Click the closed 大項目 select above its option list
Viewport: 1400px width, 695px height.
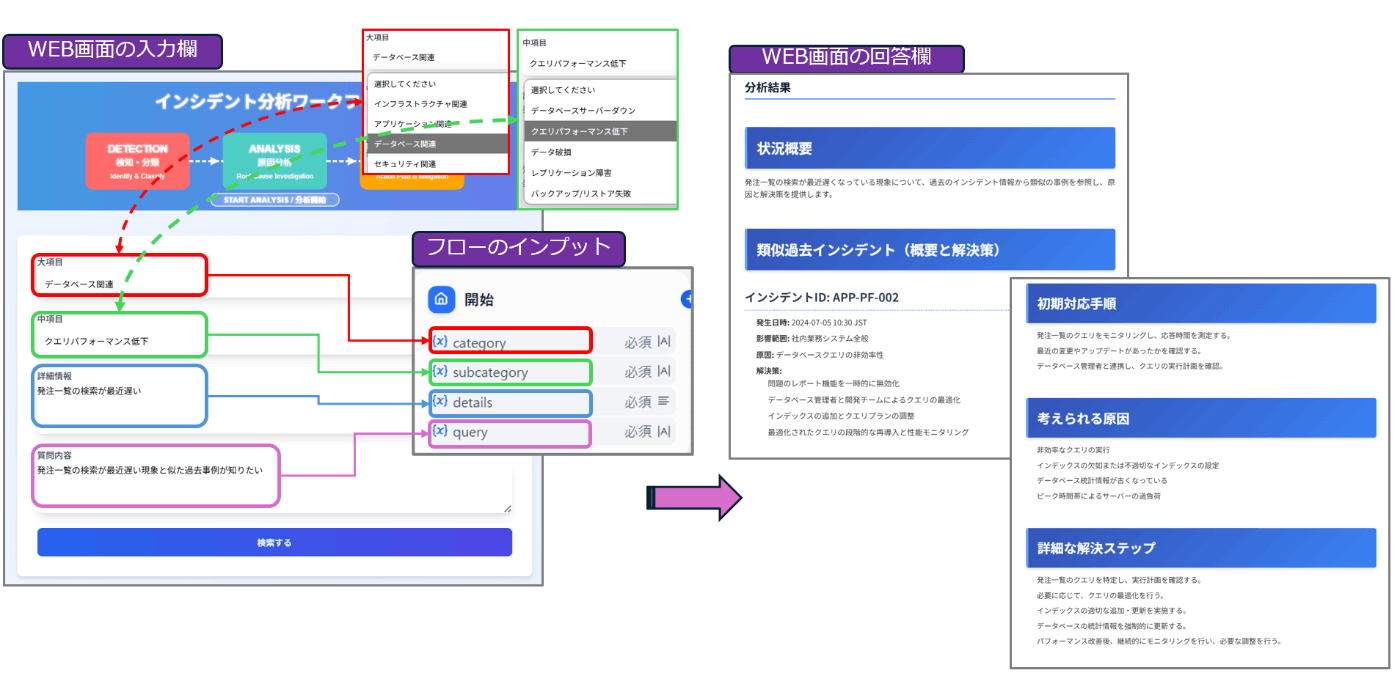tap(436, 58)
